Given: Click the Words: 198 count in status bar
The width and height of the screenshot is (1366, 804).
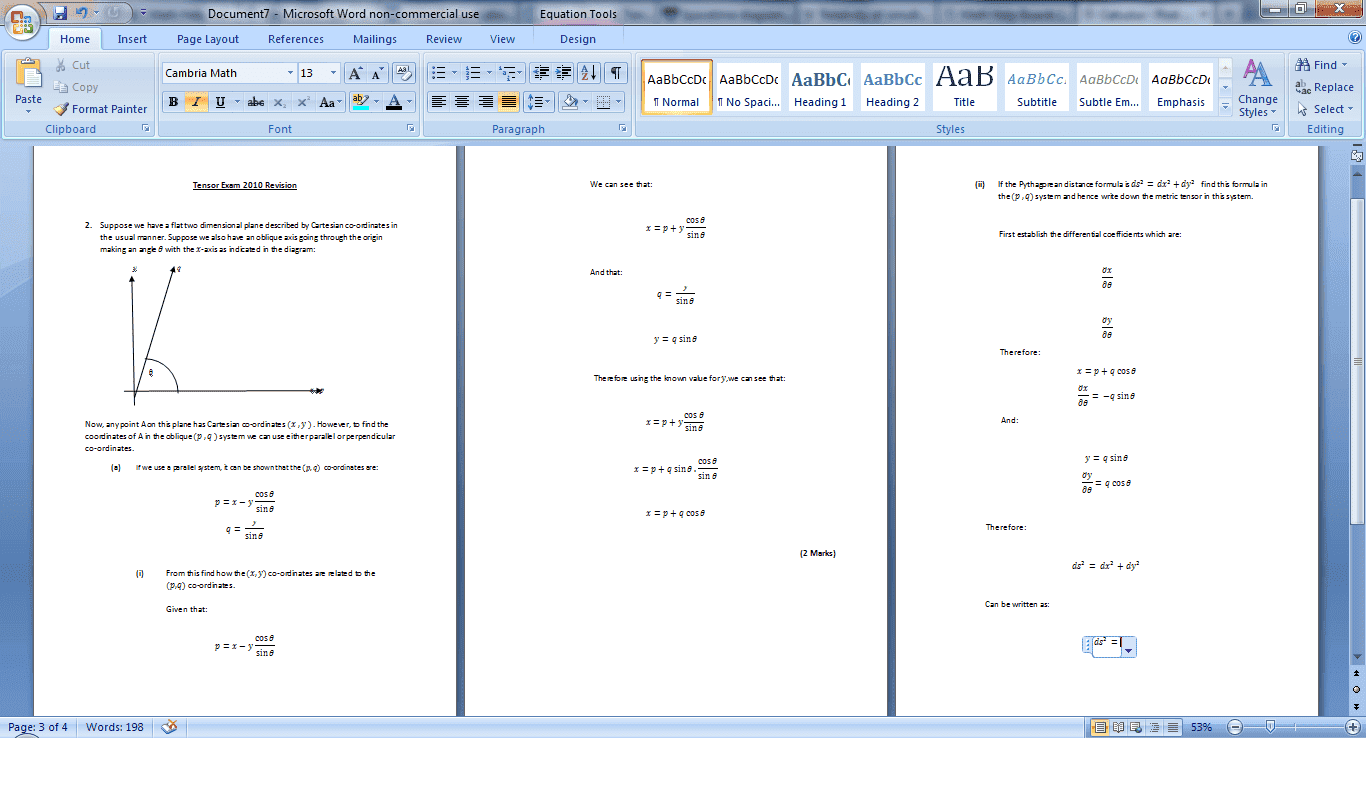Looking at the screenshot, I should tap(114, 727).
